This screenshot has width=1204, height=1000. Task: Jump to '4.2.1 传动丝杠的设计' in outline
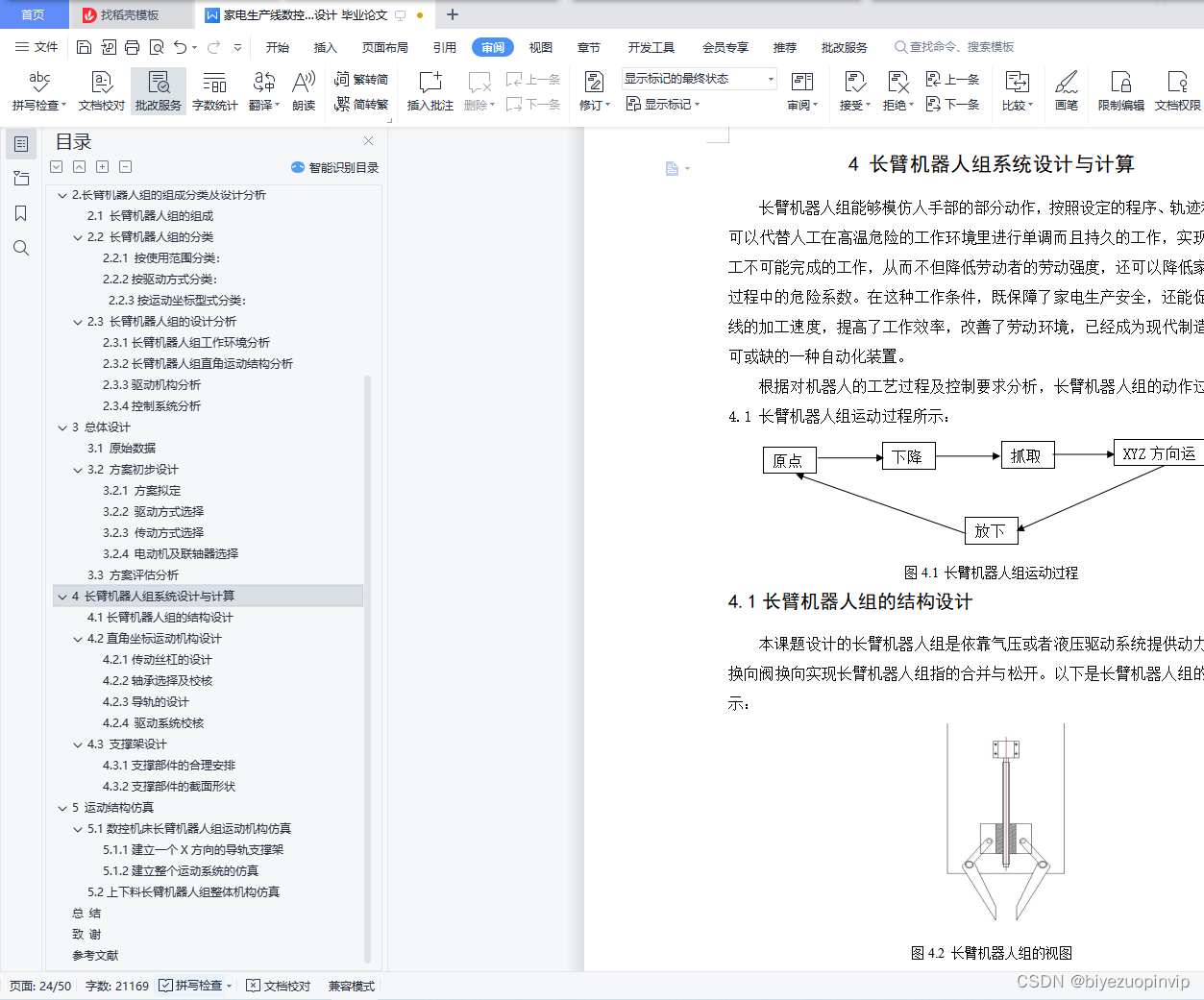[x=158, y=660]
